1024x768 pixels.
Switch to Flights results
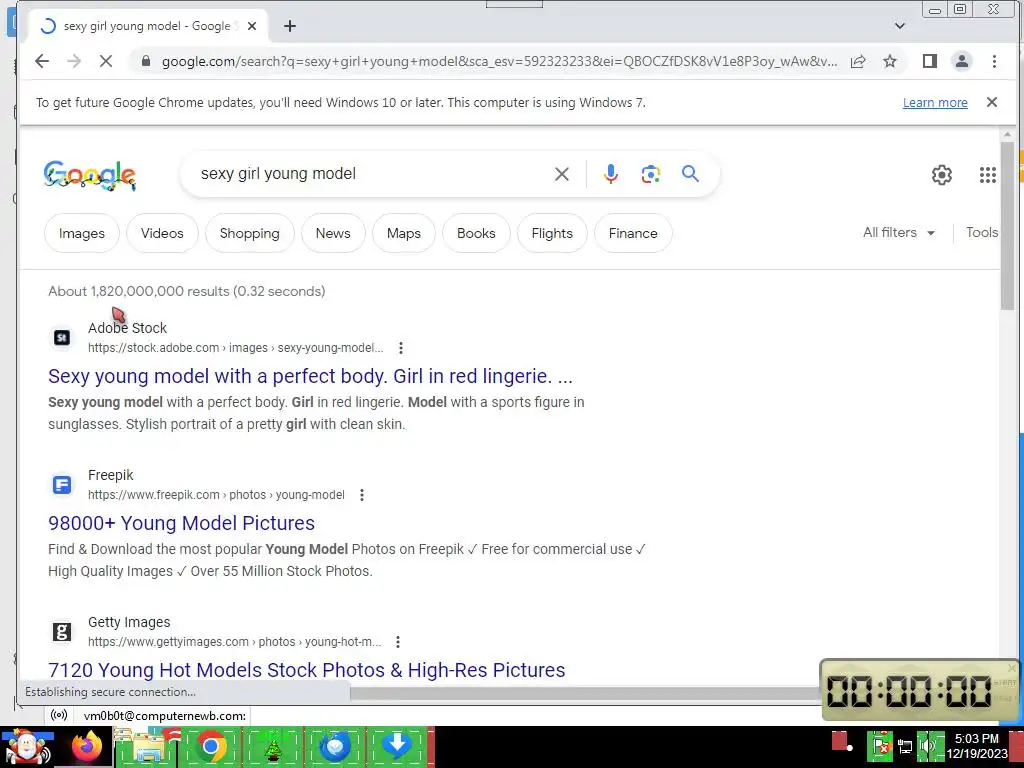coord(552,233)
